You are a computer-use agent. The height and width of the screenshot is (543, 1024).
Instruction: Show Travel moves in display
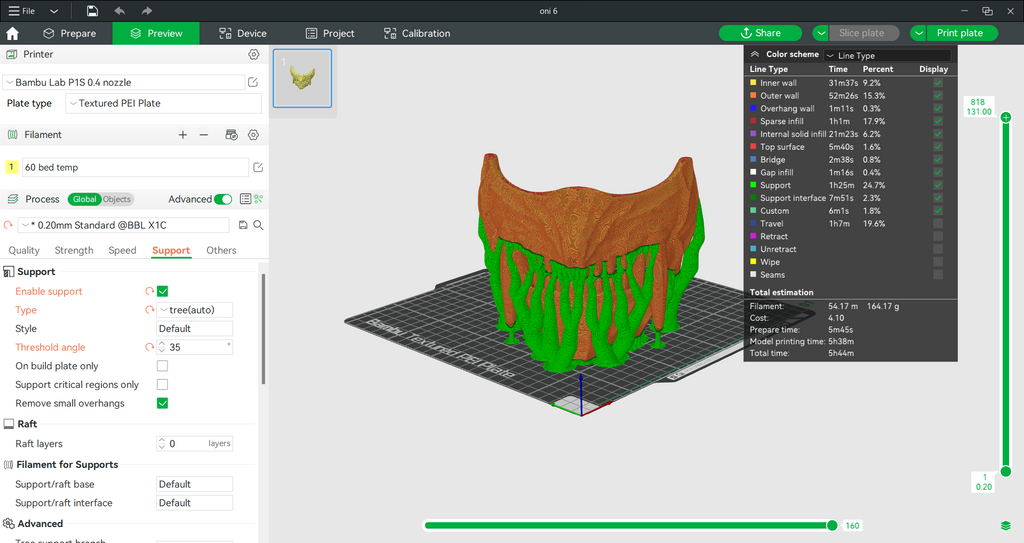pos(938,223)
